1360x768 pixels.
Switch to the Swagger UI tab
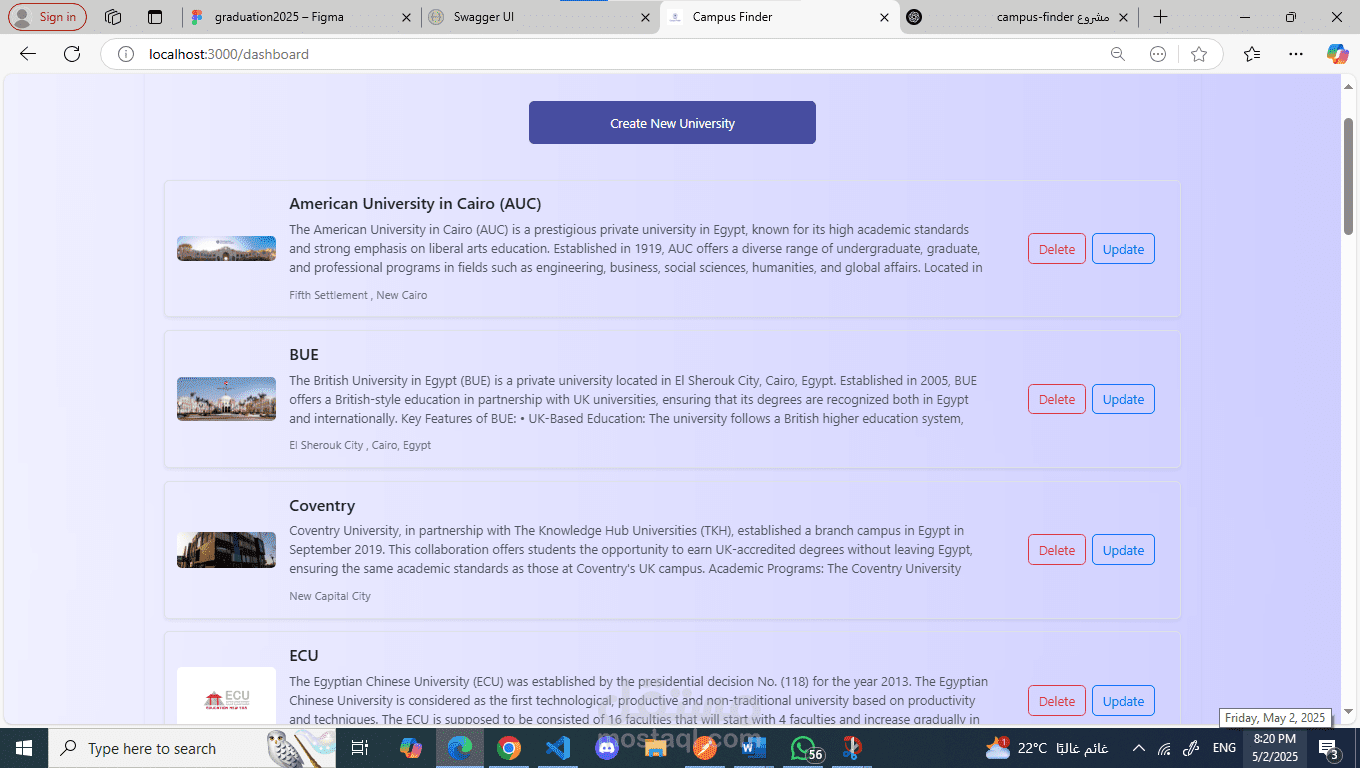coord(541,17)
